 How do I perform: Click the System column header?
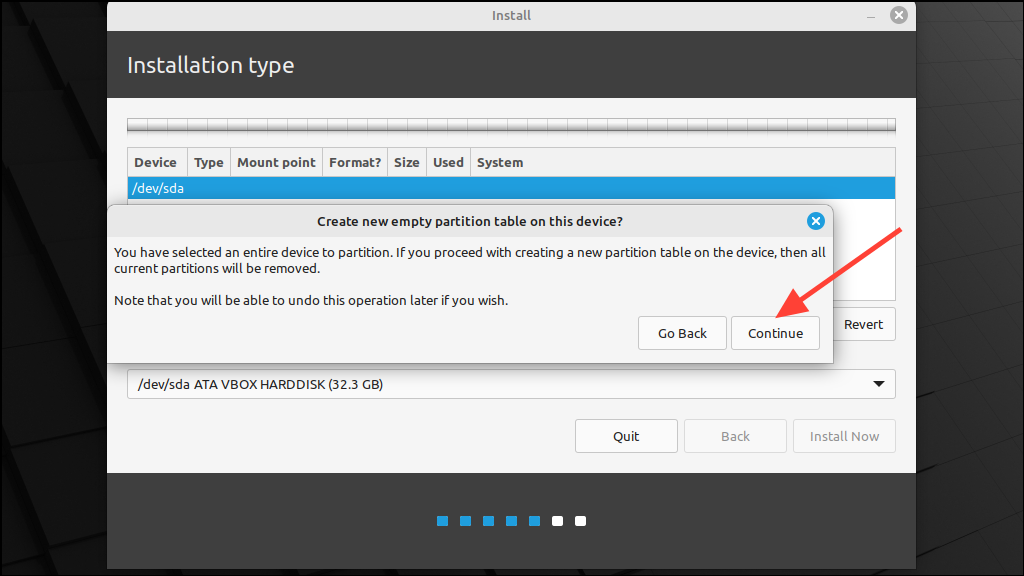(499, 162)
